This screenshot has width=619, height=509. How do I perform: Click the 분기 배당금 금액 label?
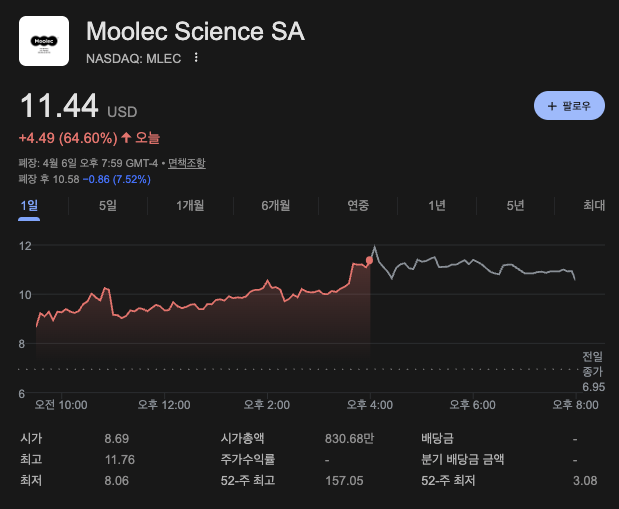[x=463, y=459]
